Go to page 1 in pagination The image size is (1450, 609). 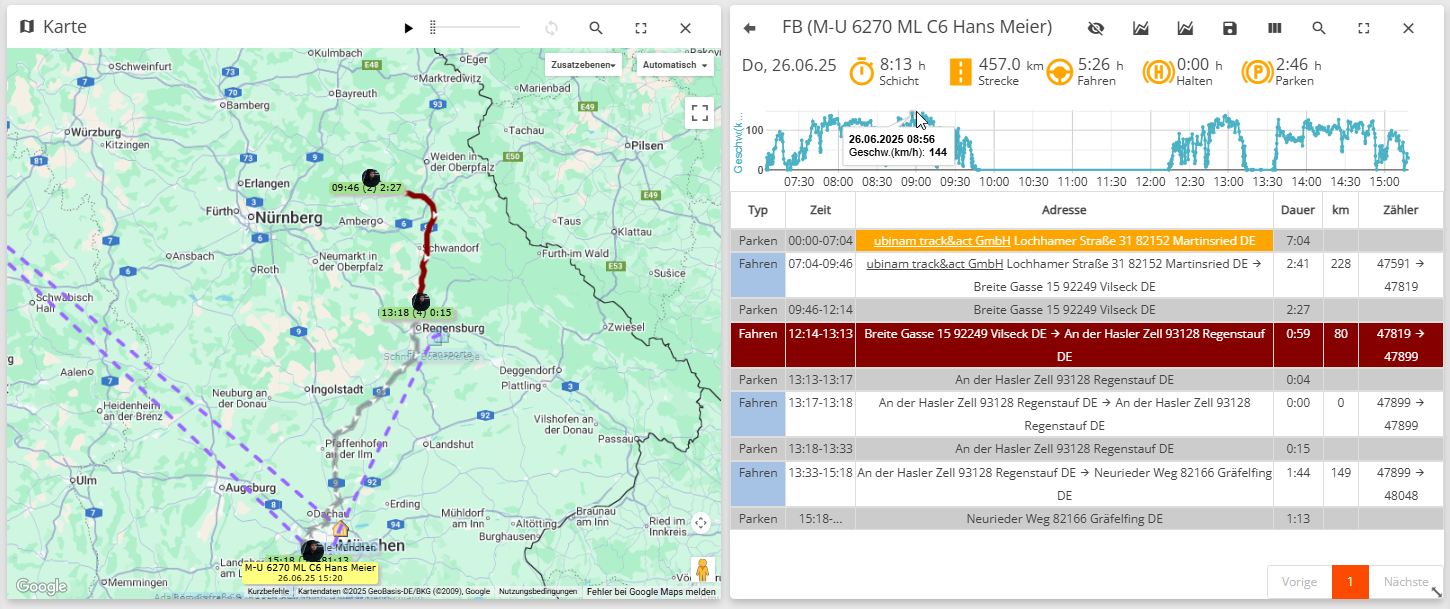pyautogui.click(x=1349, y=582)
